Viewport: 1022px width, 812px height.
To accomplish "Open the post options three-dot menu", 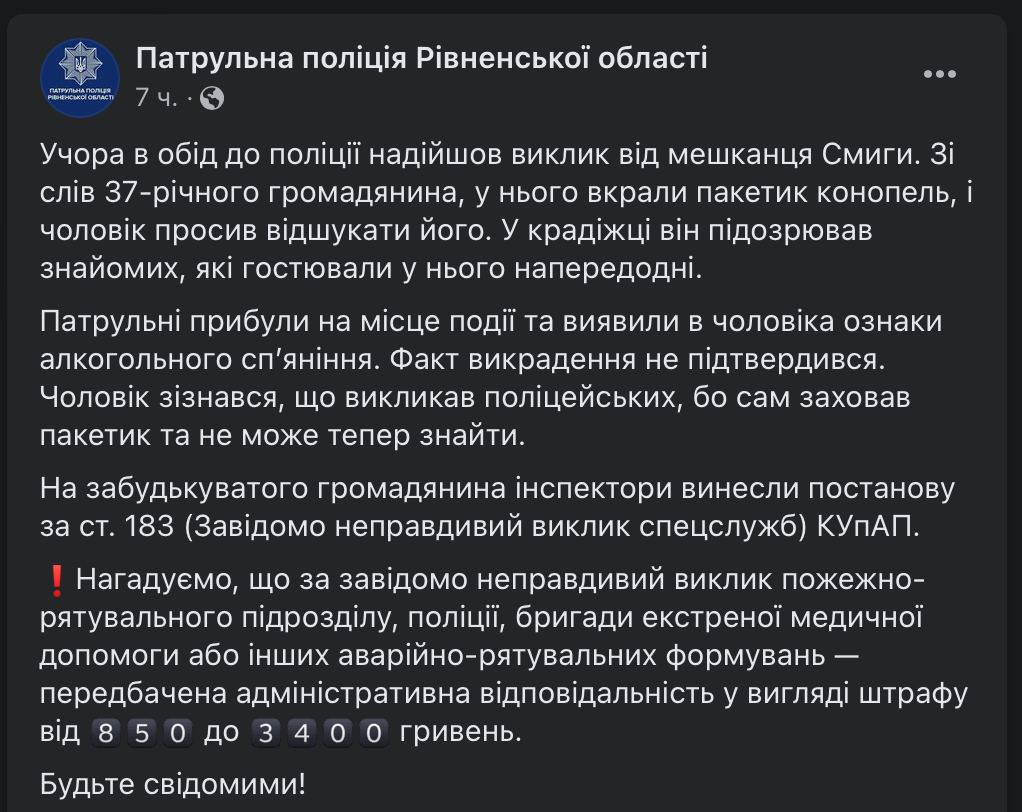I will tap(940, 75).
